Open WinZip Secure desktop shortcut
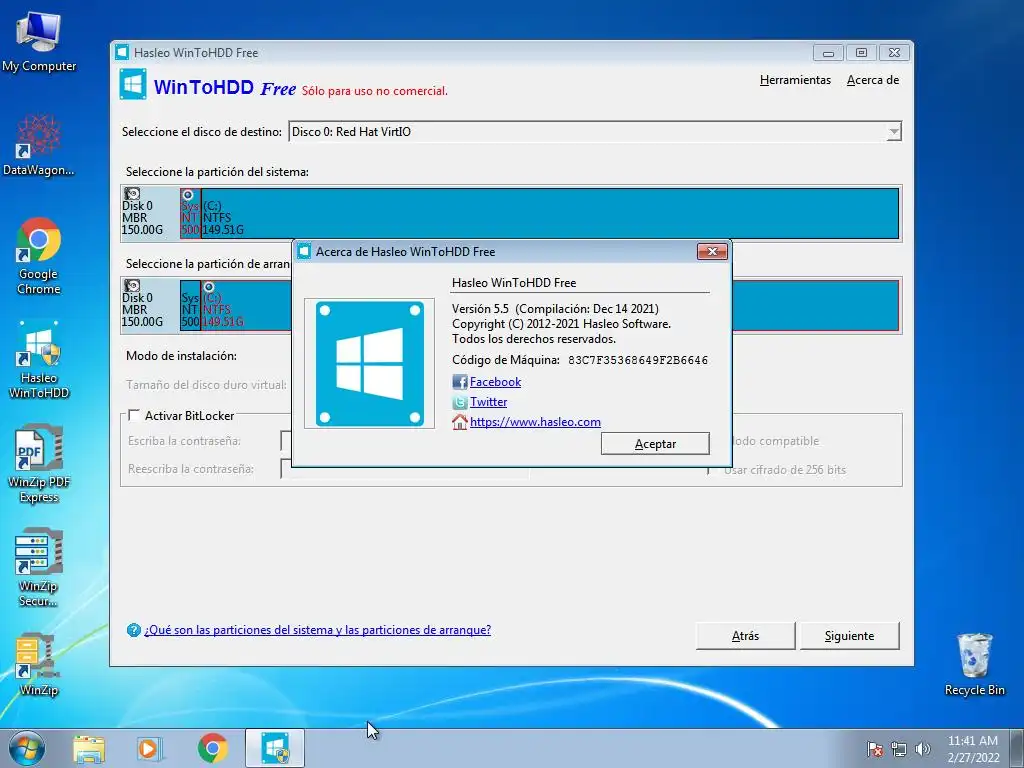This screenshot has height=768, width=1024. point(39,568)
